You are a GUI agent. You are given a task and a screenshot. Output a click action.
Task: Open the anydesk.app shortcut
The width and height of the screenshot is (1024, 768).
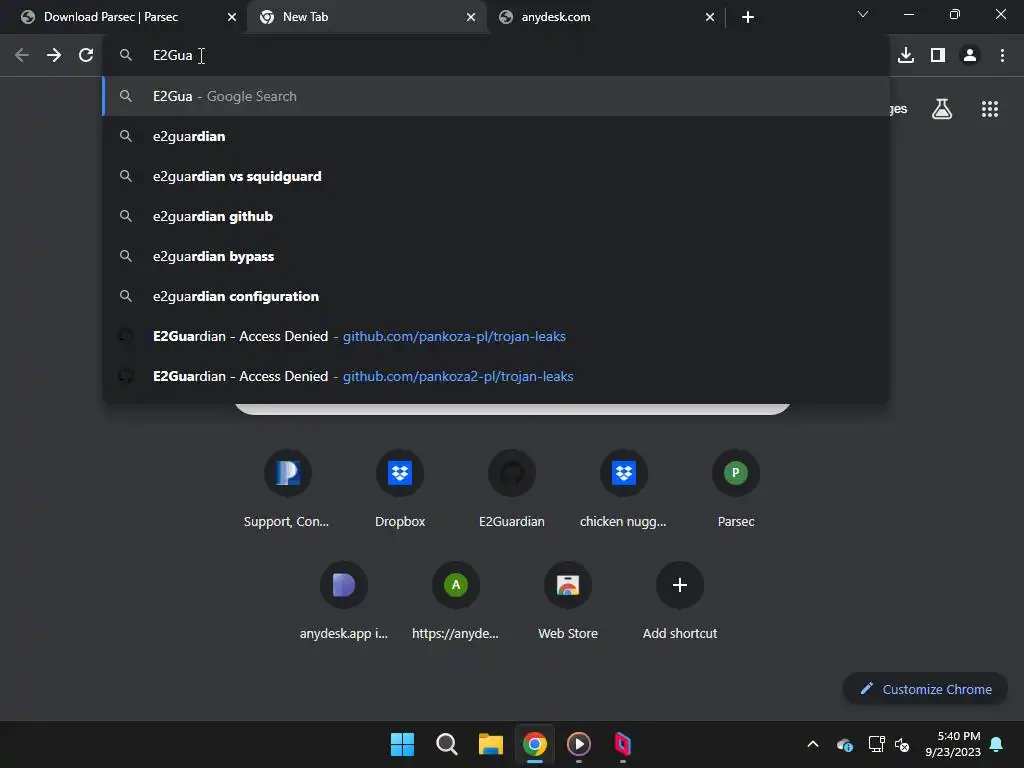344,601
